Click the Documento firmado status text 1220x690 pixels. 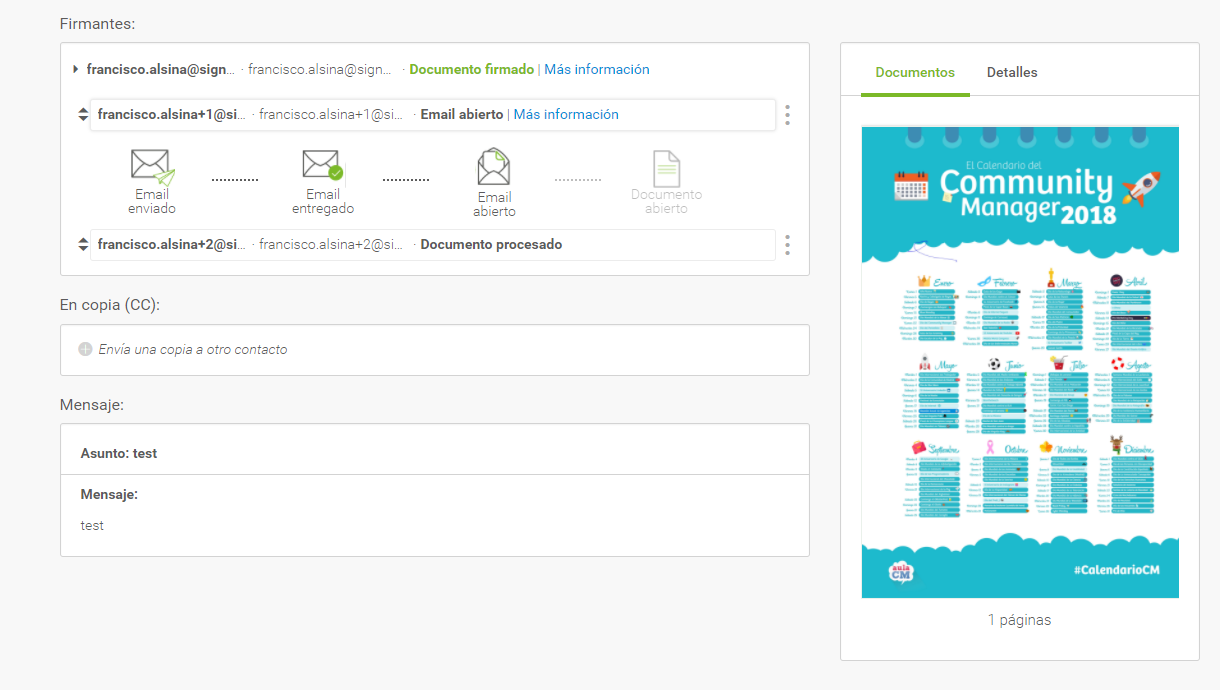pyautogui.click(x=472, y=70)
